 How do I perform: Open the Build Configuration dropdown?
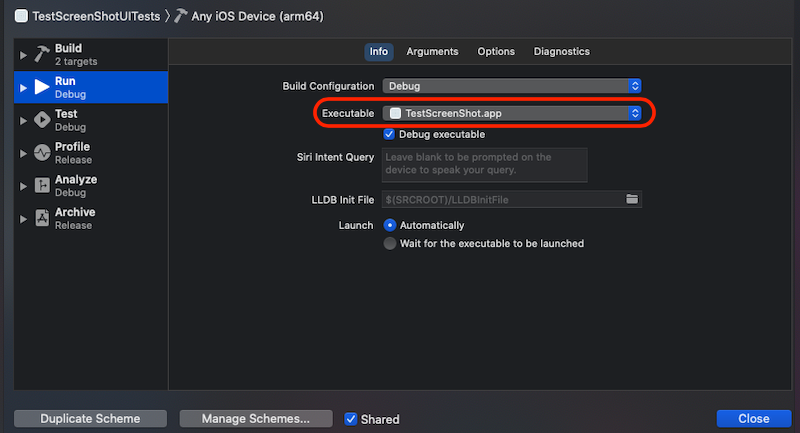pos(512,86)
